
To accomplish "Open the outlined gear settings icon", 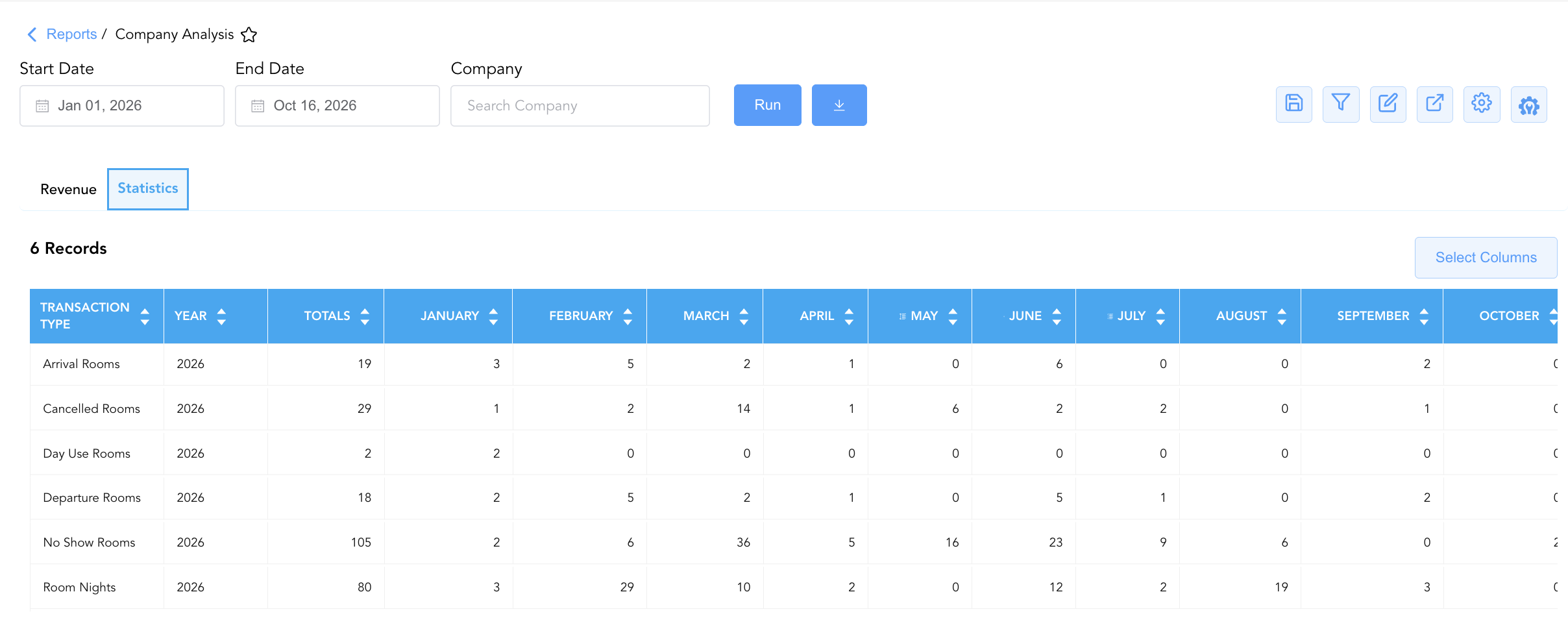I will (x=1482, y=104).
